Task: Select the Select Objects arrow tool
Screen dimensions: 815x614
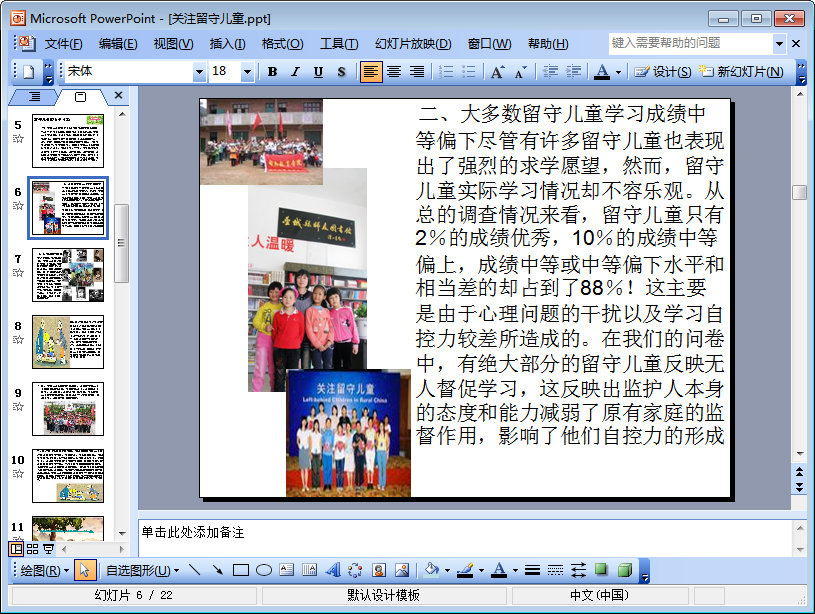Action: coord(84,570)
